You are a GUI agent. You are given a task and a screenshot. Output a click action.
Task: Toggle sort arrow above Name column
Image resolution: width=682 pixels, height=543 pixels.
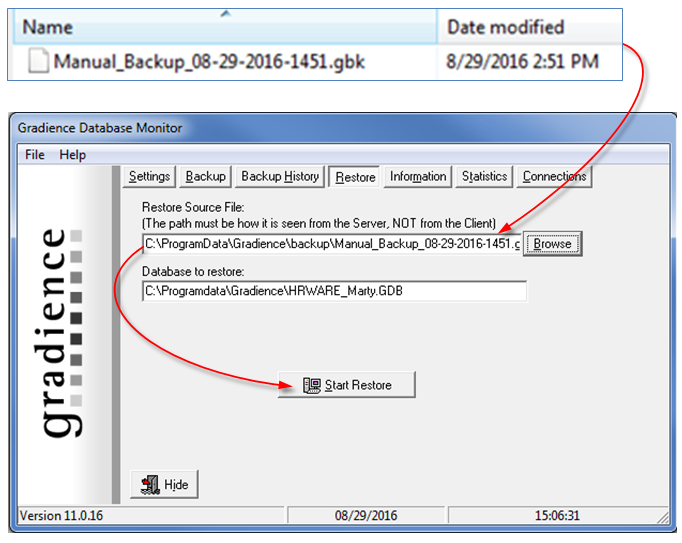point(226,13)
